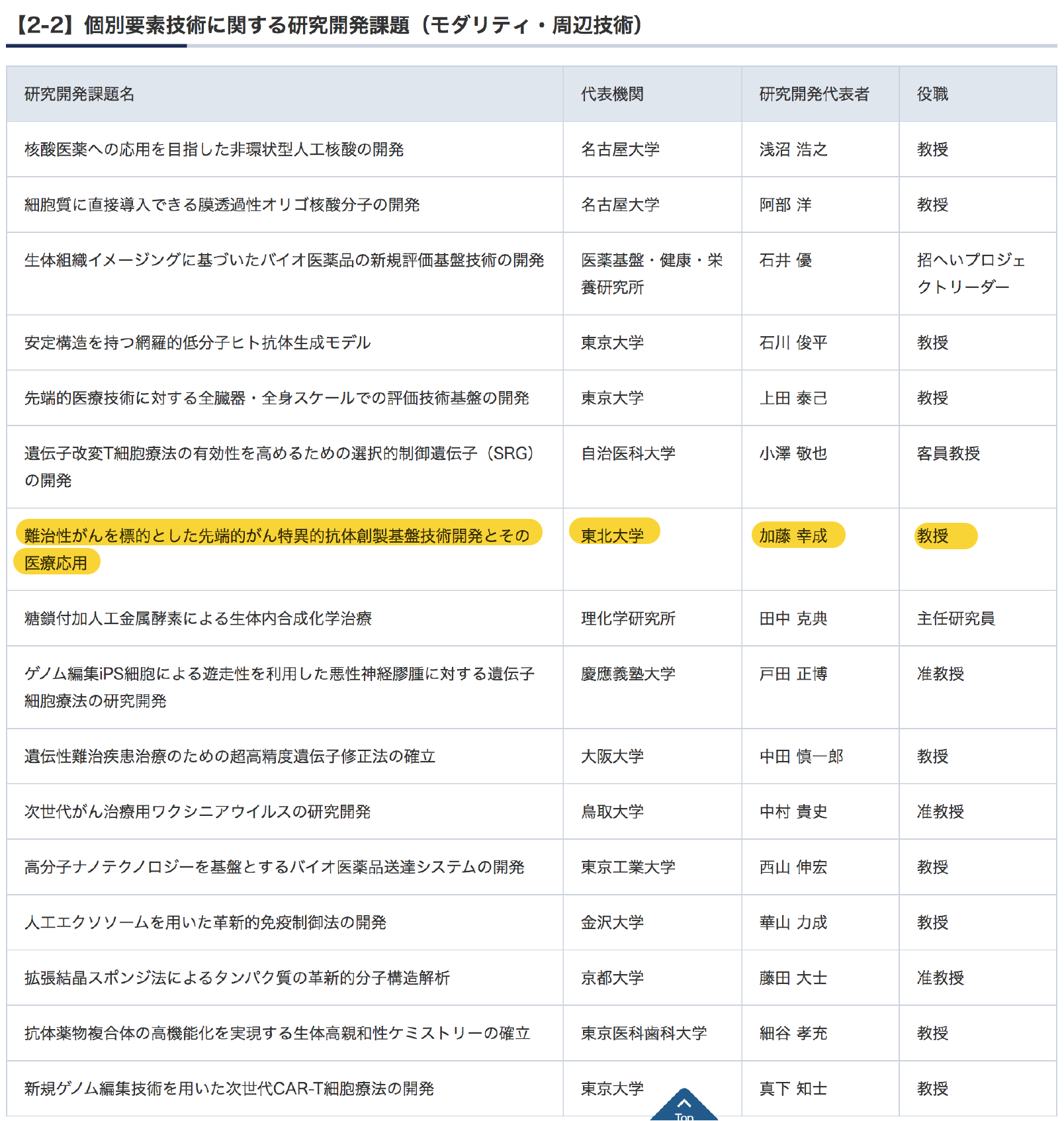The width and height of the screenshot is (1064, 1121).
Task: Click the title 遺伝性難治疾患治療のための超高精度遺伝子修正法の確立
Action: [x=230, y=756]
